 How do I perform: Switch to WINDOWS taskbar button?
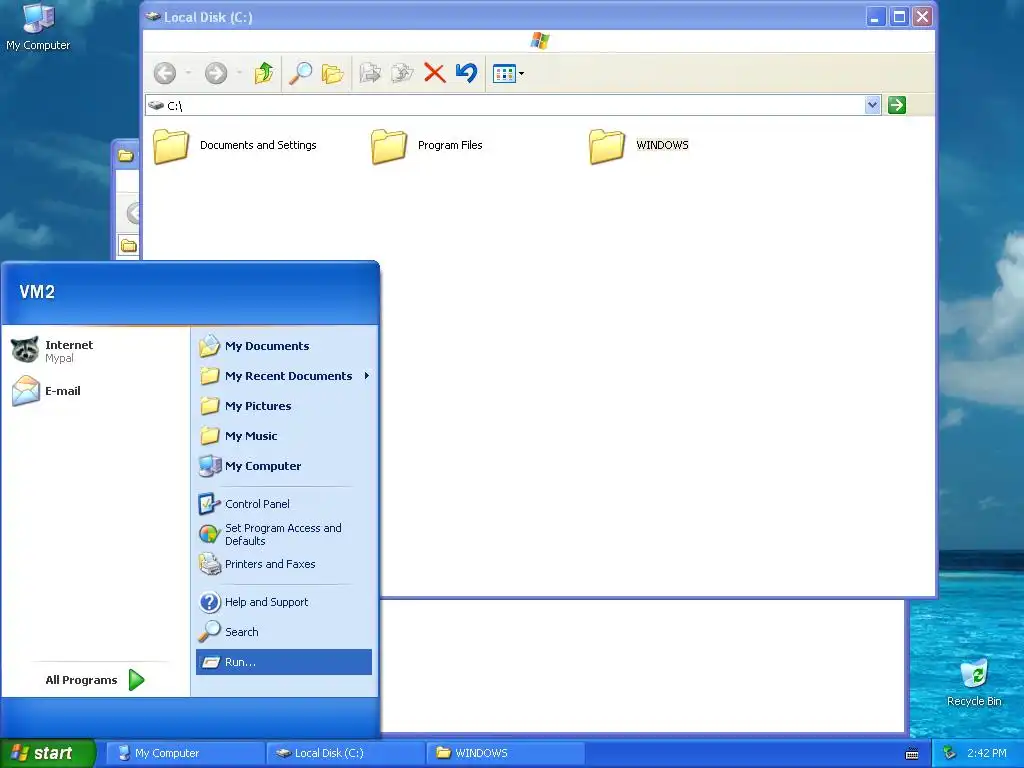505,753
